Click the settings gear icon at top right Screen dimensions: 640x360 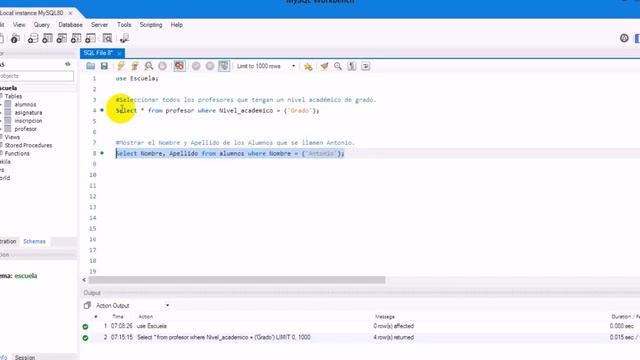pyautogui.click(x=624, y=38)
